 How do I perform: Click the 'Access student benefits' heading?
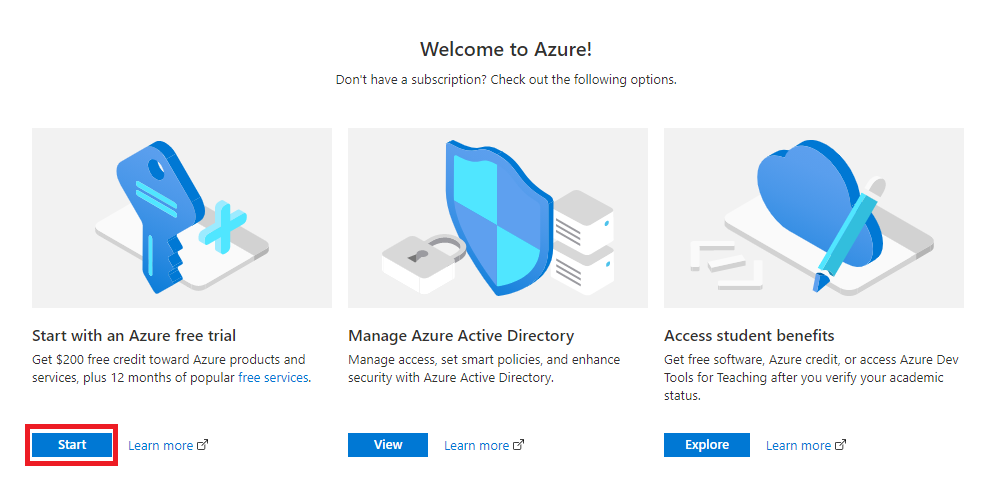point(749,335)
